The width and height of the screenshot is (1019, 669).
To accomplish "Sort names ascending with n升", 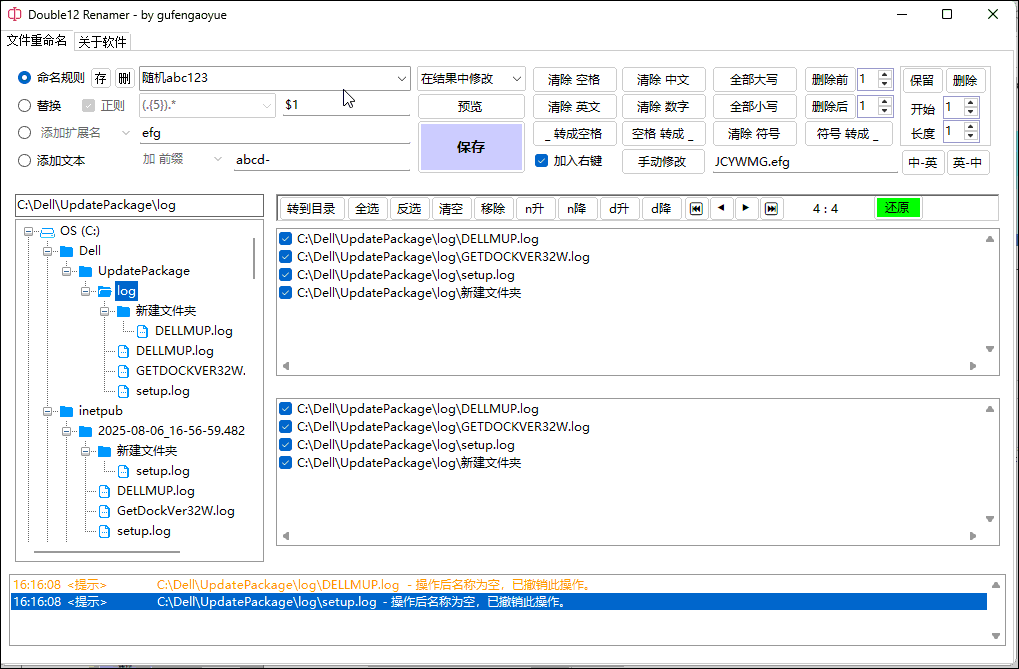I will [x=533, y=208].
